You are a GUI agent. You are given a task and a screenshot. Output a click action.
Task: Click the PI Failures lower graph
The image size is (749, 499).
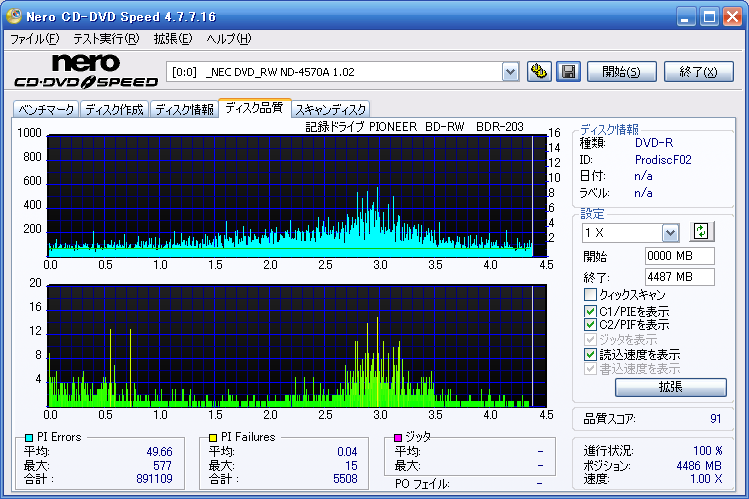click(x=297, y=346)
